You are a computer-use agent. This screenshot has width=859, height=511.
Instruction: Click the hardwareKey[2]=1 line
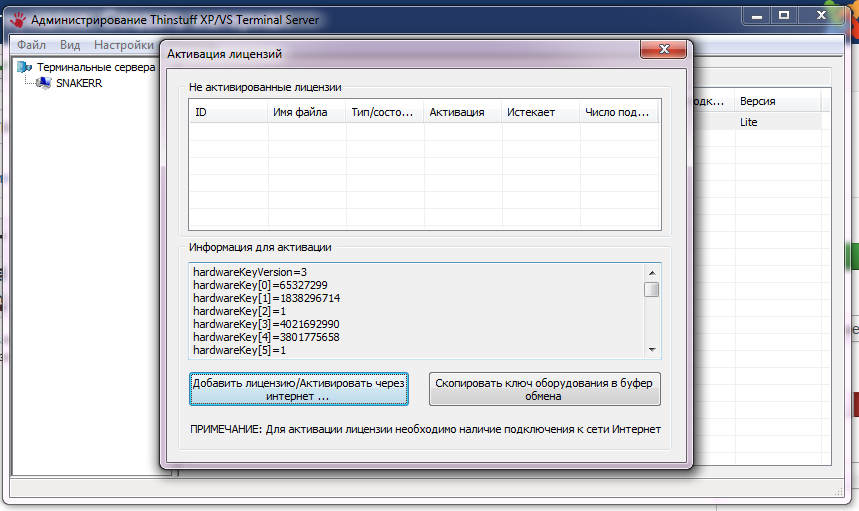(x=239, y=312)
